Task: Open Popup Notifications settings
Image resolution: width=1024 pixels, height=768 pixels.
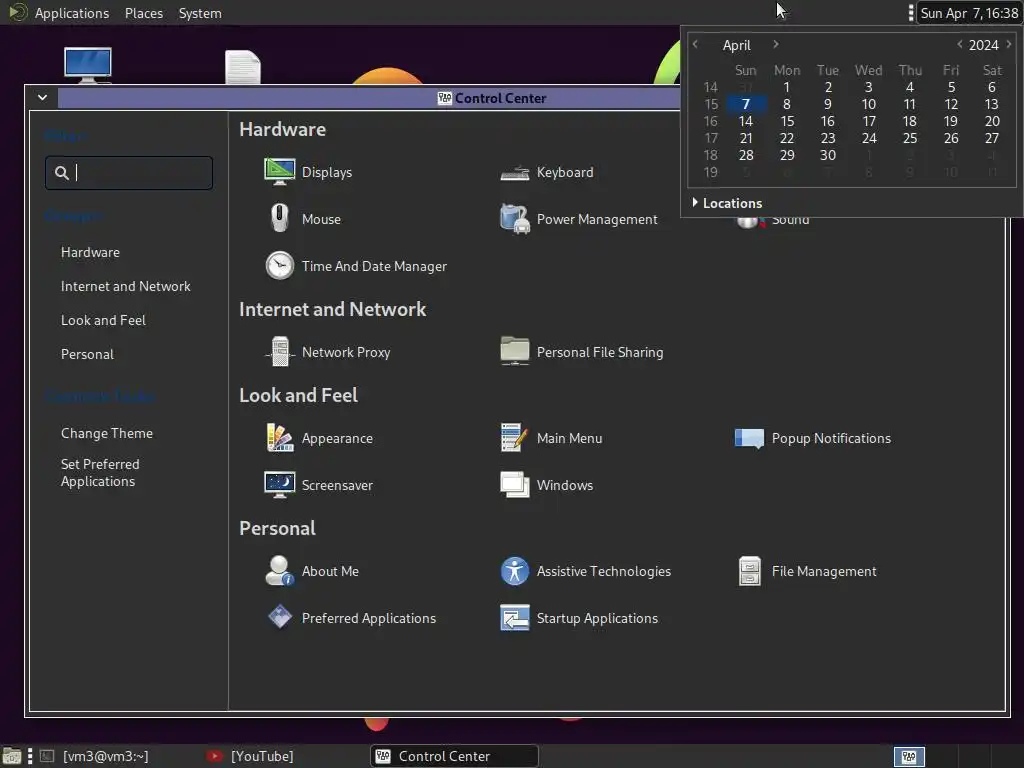Action: [x=813, y=438]
